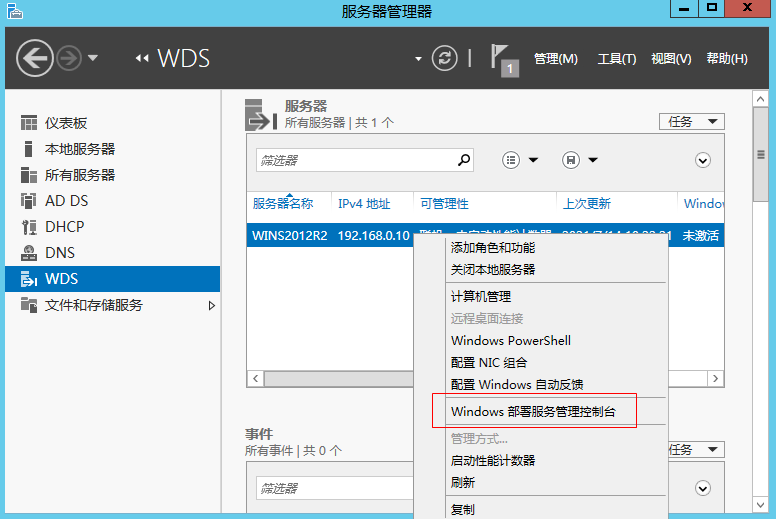
Task: Click the 所有服务器 icon in sidebar
Action: coord(29,175)
